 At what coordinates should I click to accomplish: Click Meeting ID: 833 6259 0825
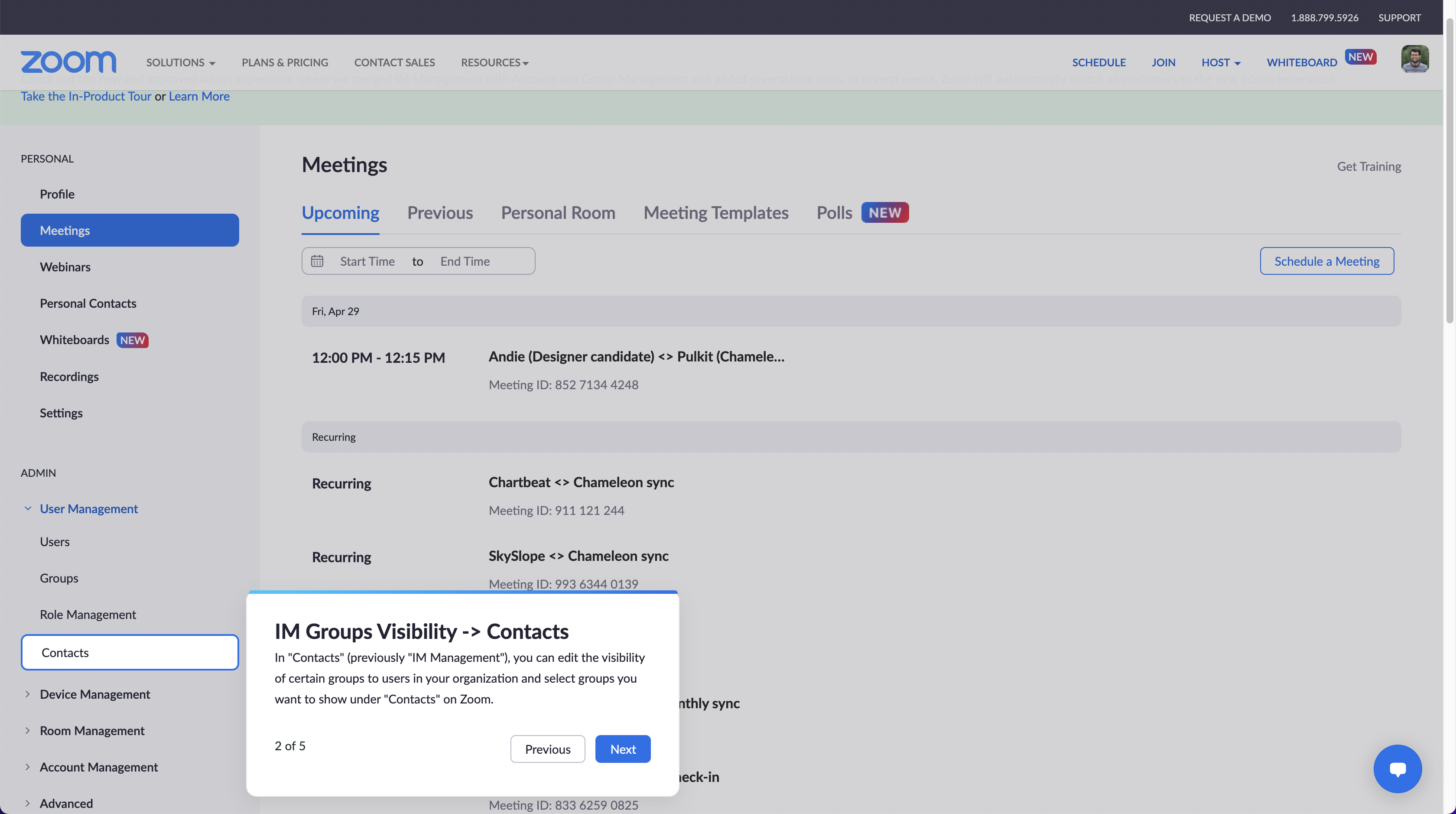point(563,804)
